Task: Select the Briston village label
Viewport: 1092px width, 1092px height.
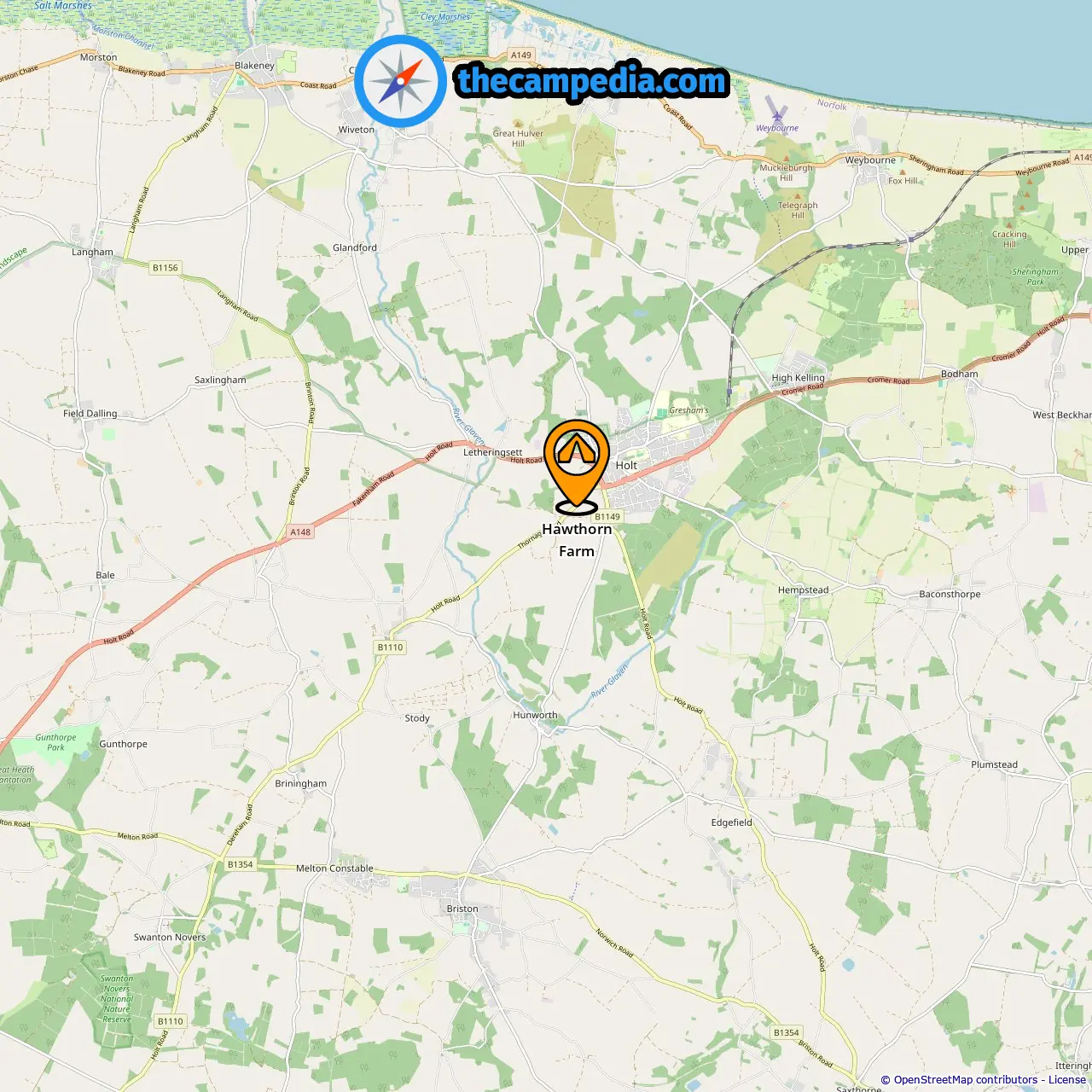Action: 462,909
